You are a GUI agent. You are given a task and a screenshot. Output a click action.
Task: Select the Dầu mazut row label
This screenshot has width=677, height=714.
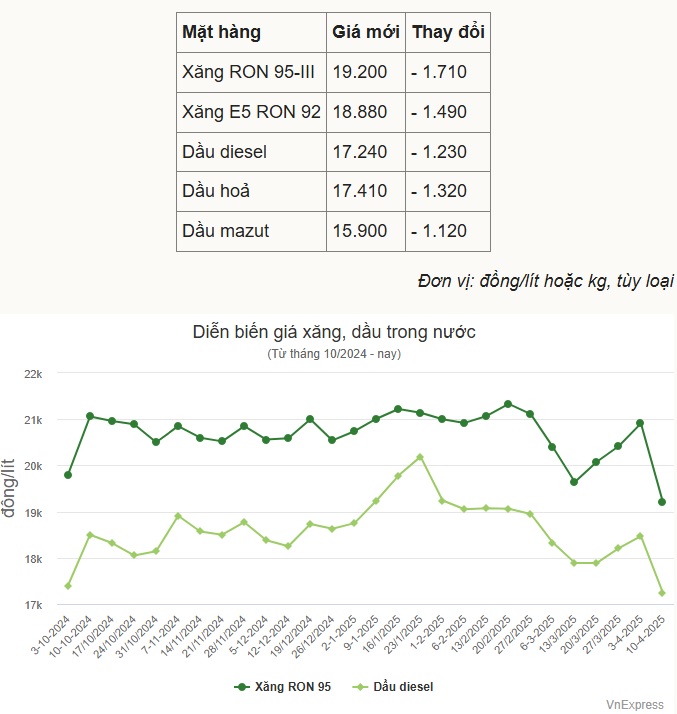pos(226,231)
